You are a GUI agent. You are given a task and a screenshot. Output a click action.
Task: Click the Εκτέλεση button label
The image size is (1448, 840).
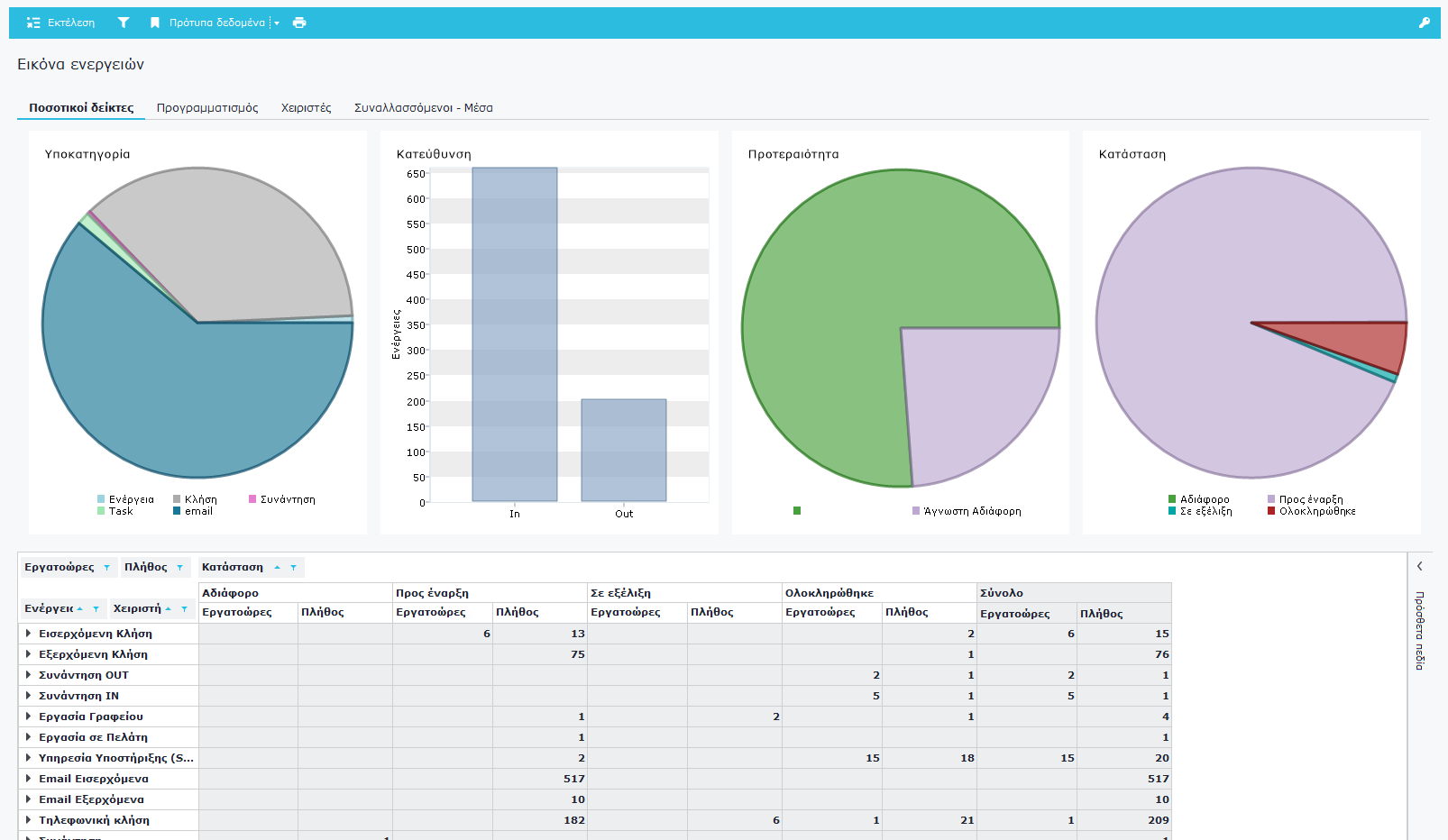click(x=71, y=23)
